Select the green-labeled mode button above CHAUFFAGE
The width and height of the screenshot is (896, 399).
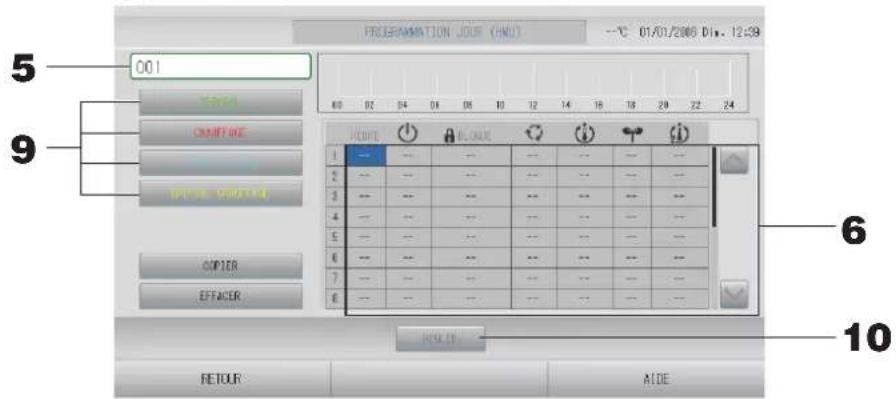221,102
